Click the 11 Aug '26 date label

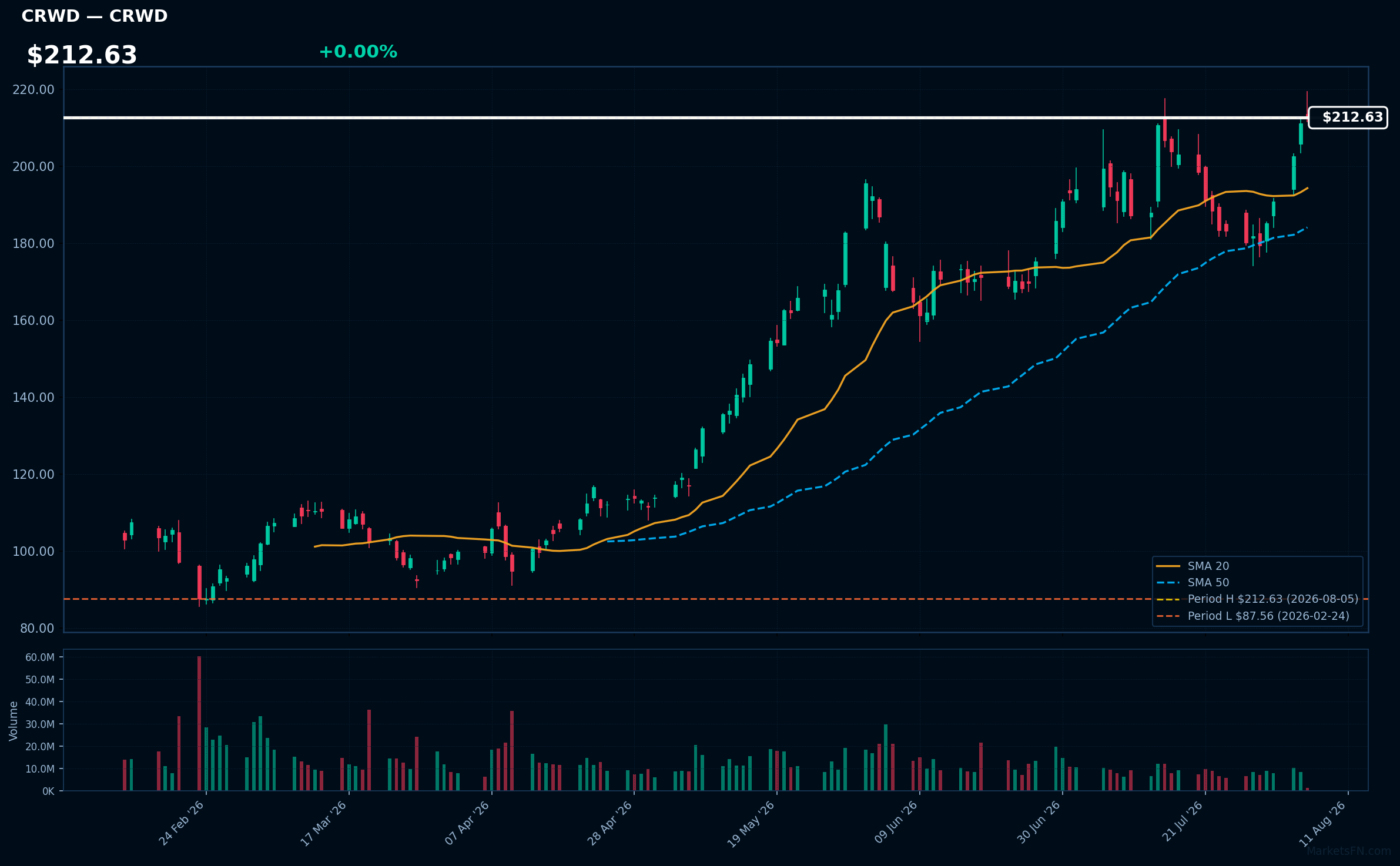point(1322,823)
